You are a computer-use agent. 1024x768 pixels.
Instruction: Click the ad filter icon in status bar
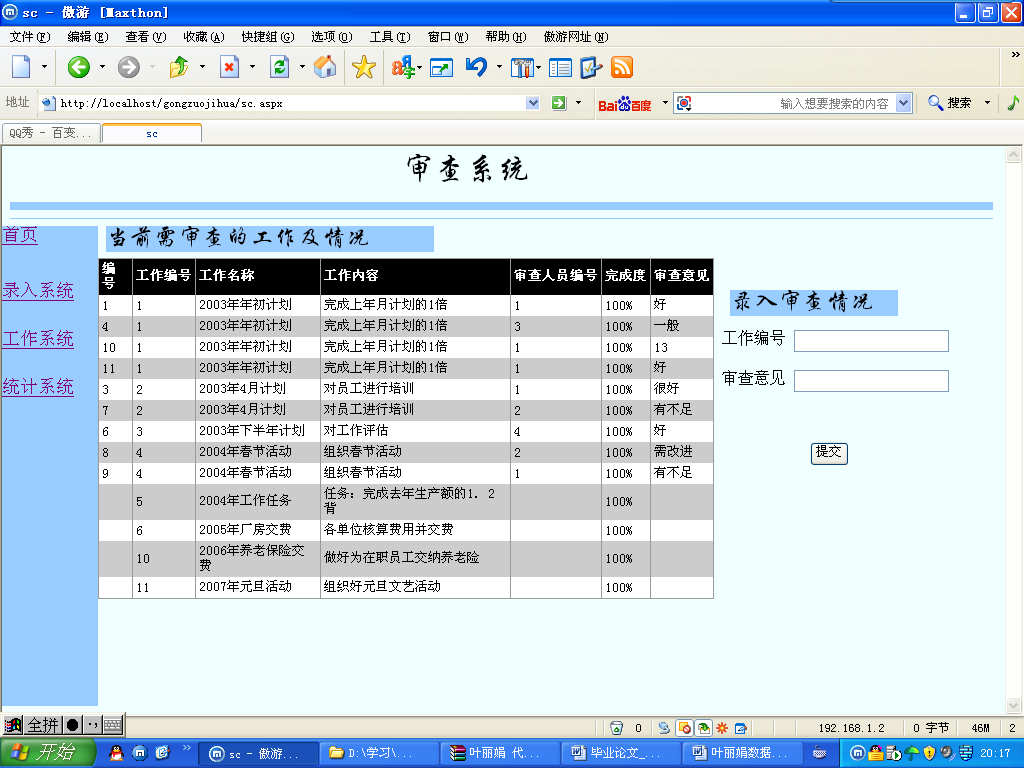click(684, 728)
